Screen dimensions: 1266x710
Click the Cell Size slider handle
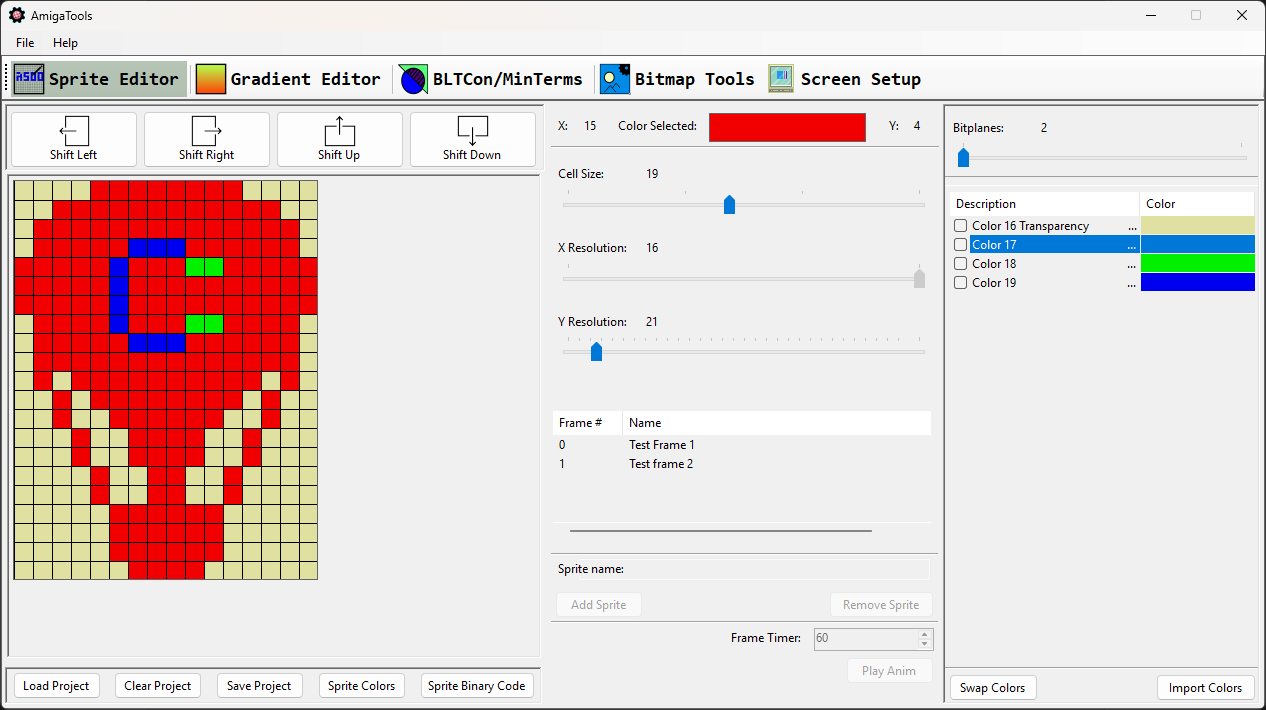pyautogui.click(x=729, y=205)
